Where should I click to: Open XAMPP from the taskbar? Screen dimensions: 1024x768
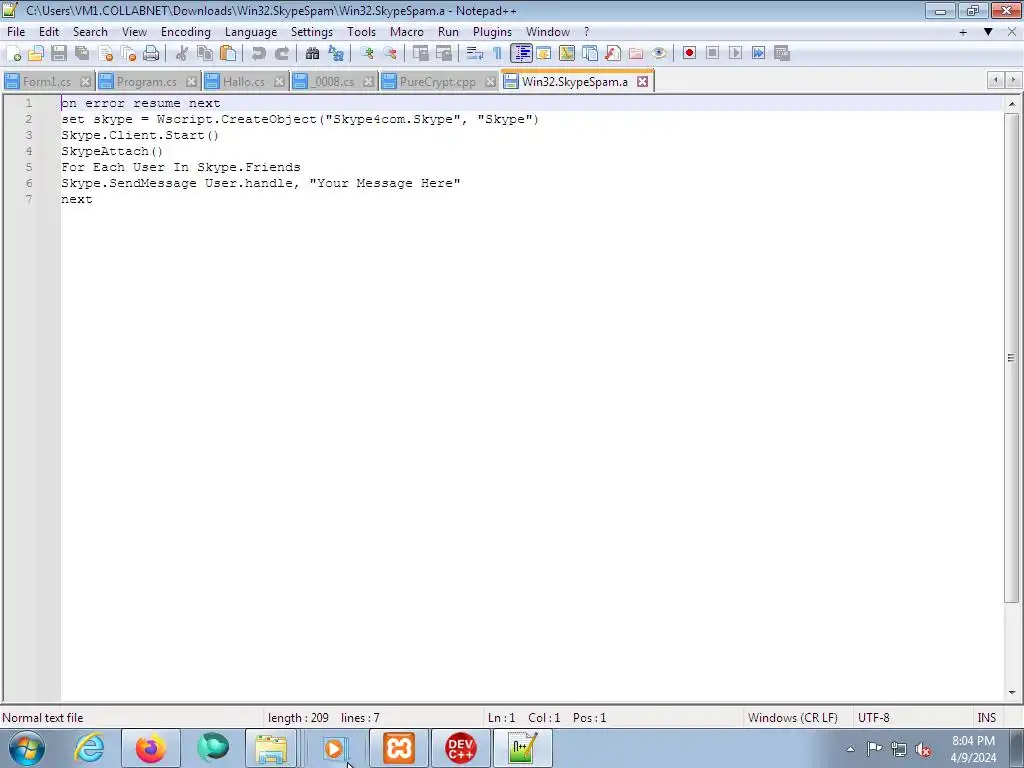point(399,748)
